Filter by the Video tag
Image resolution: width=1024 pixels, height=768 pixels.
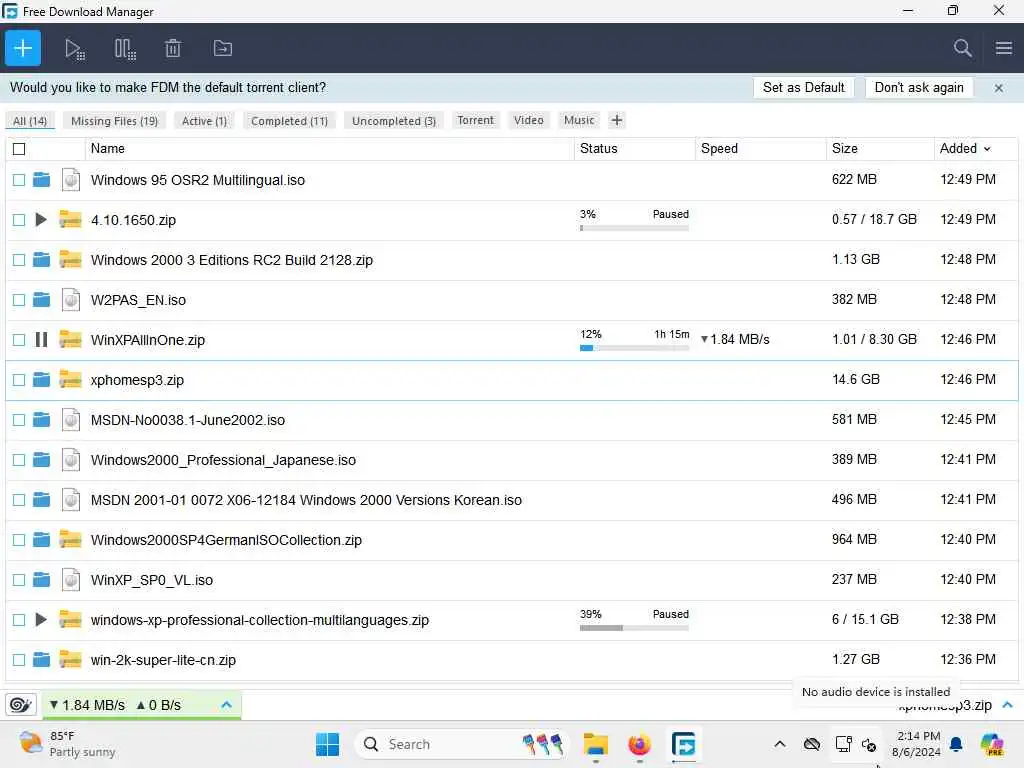point(528,120)
